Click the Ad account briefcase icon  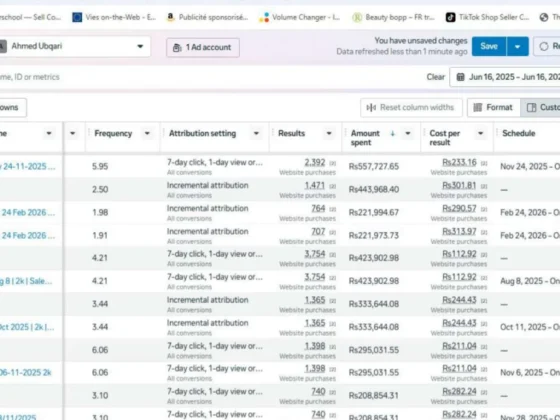click(177, 48)
